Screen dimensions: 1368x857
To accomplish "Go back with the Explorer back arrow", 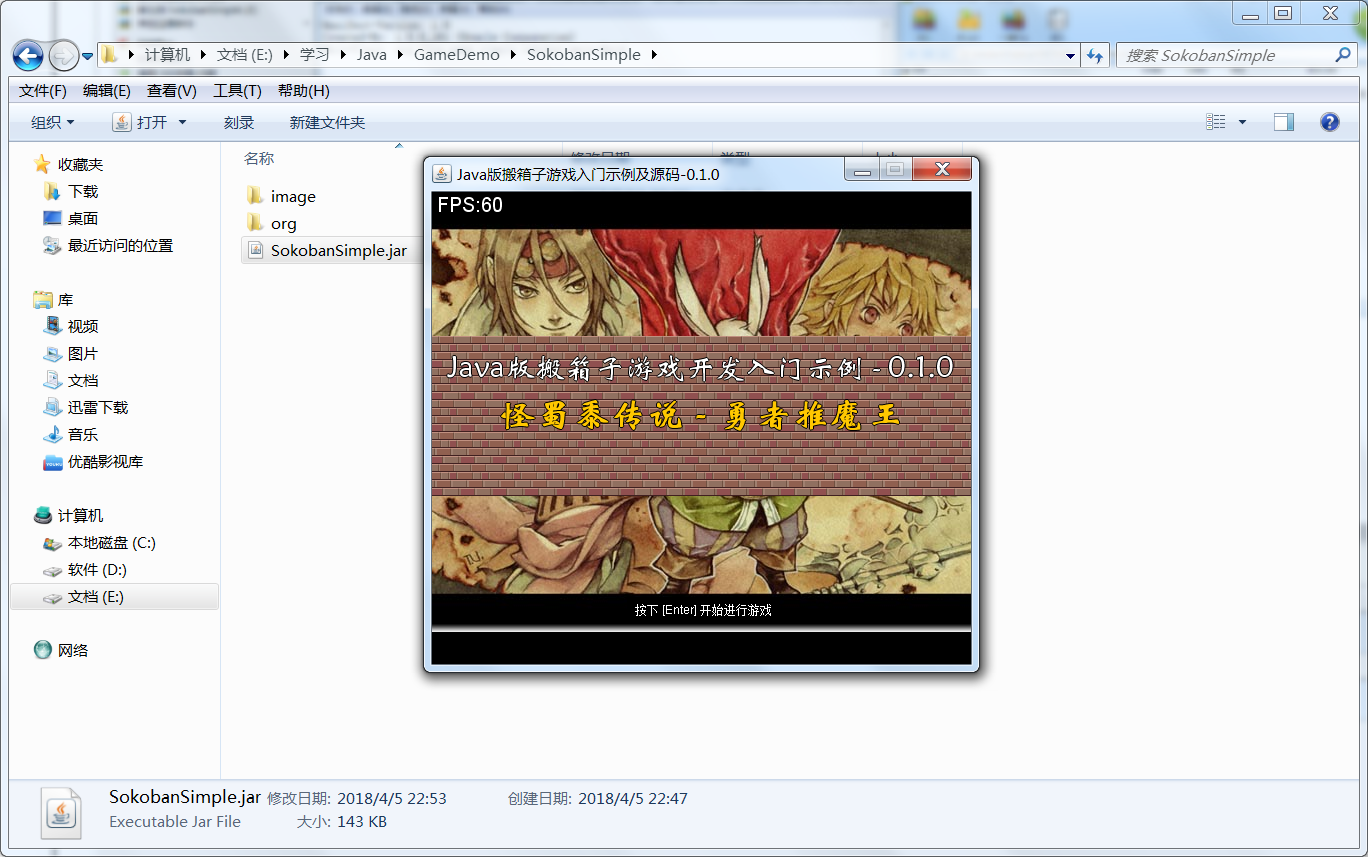I will (28, 55).
